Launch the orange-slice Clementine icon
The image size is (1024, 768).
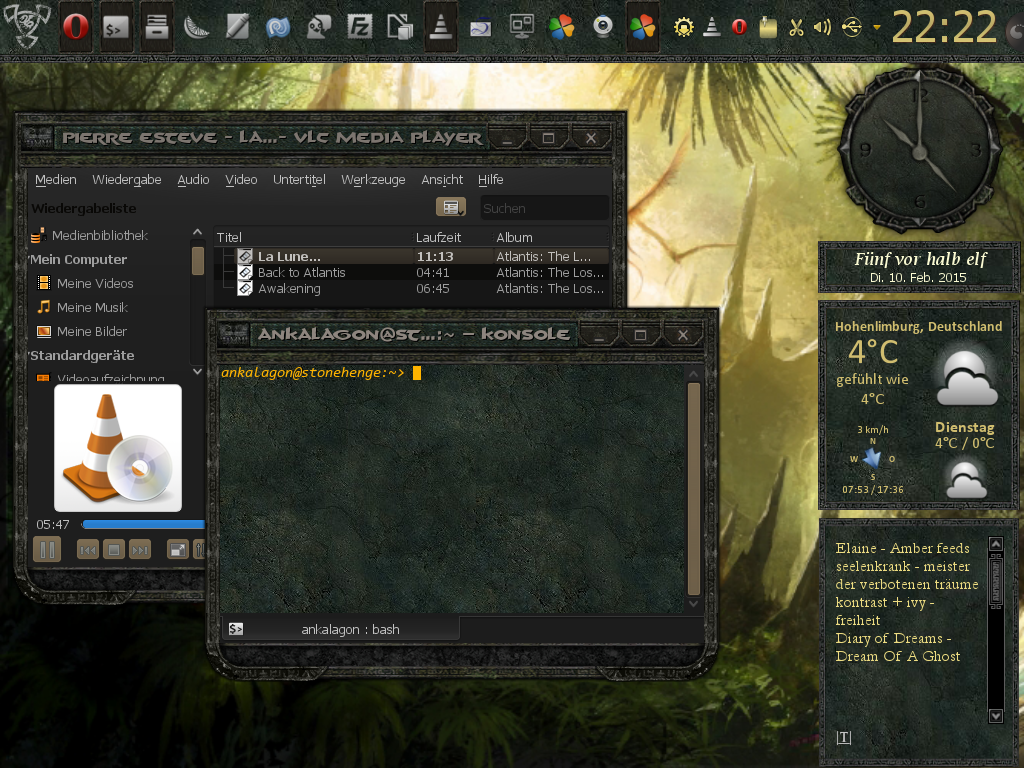[x=197, y=27]
